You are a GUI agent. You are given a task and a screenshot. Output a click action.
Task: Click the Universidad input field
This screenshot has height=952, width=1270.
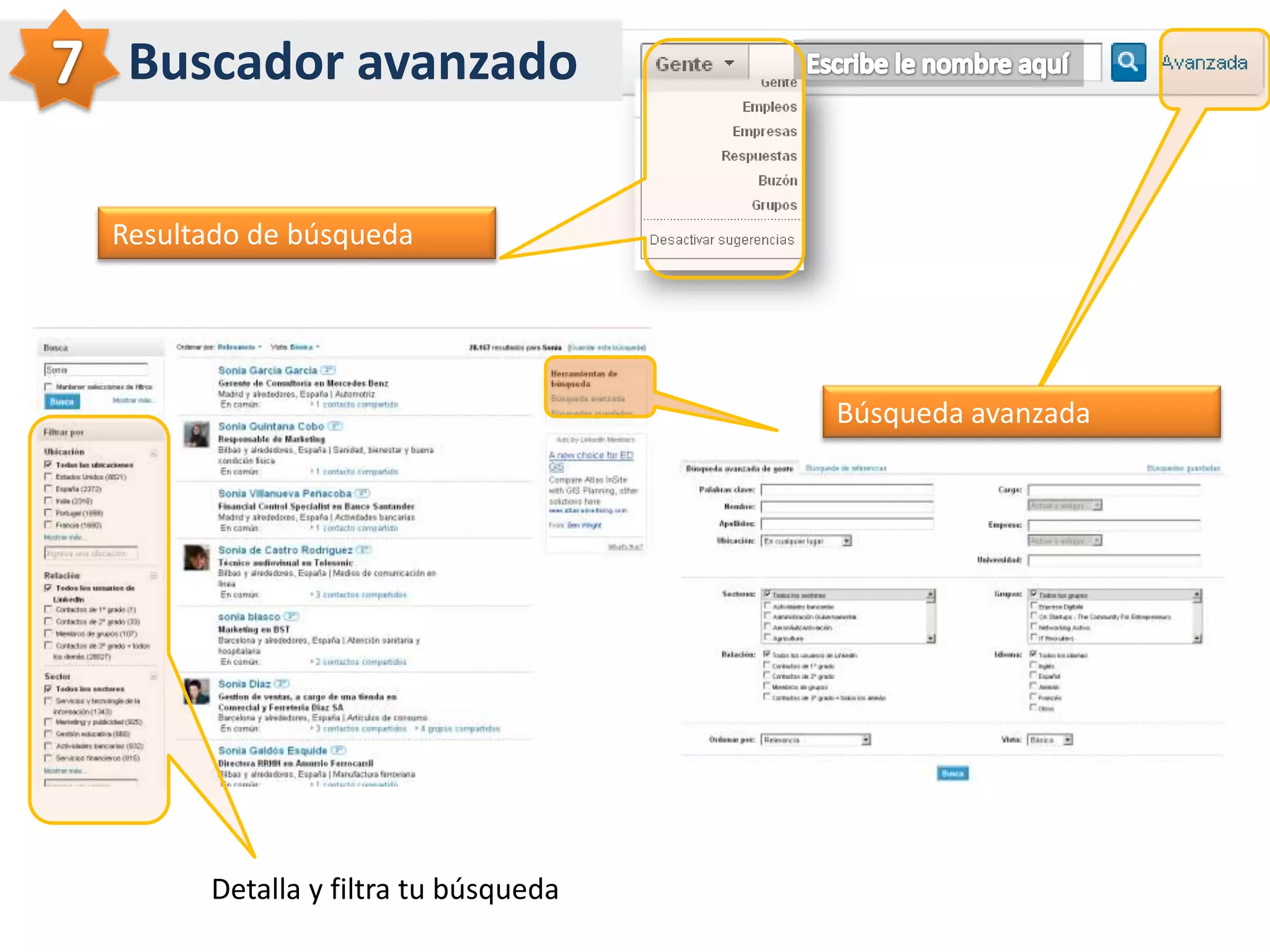[1114, 560]
